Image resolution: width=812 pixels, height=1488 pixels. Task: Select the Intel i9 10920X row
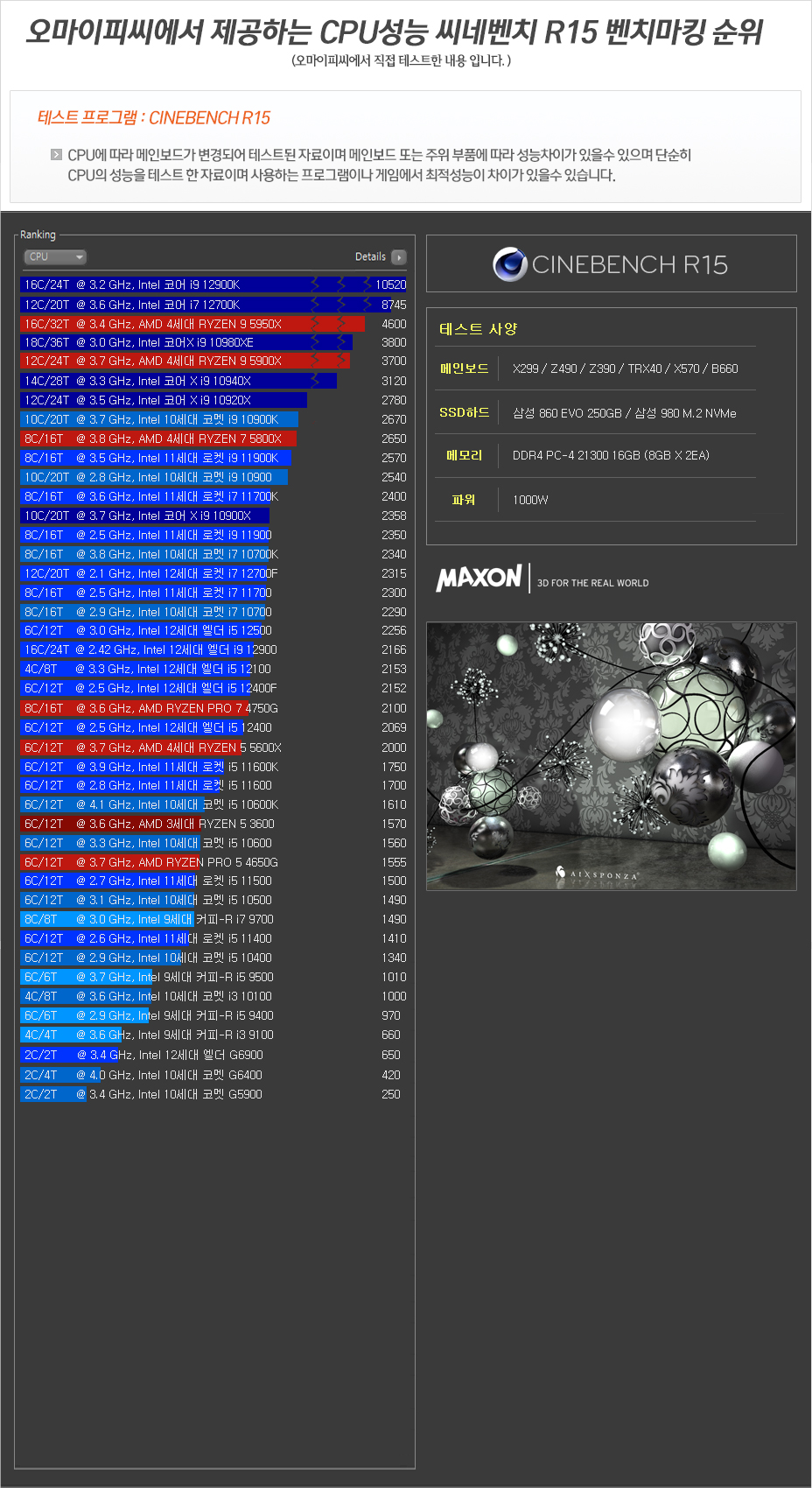pyautogui.click(x=213, y=400)
